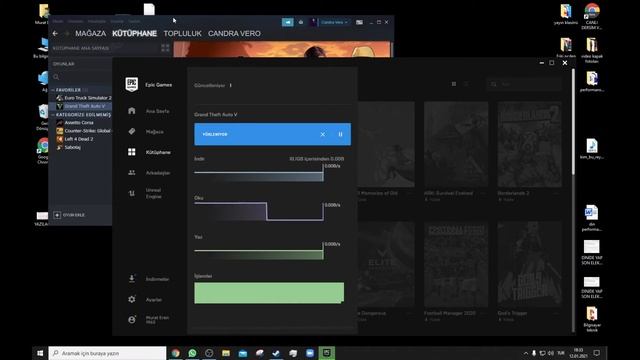The image size is (640, 360).
Task: Open Arkadaşlar friends icon in the Epic launcher
Action: [x=131, y=173]
